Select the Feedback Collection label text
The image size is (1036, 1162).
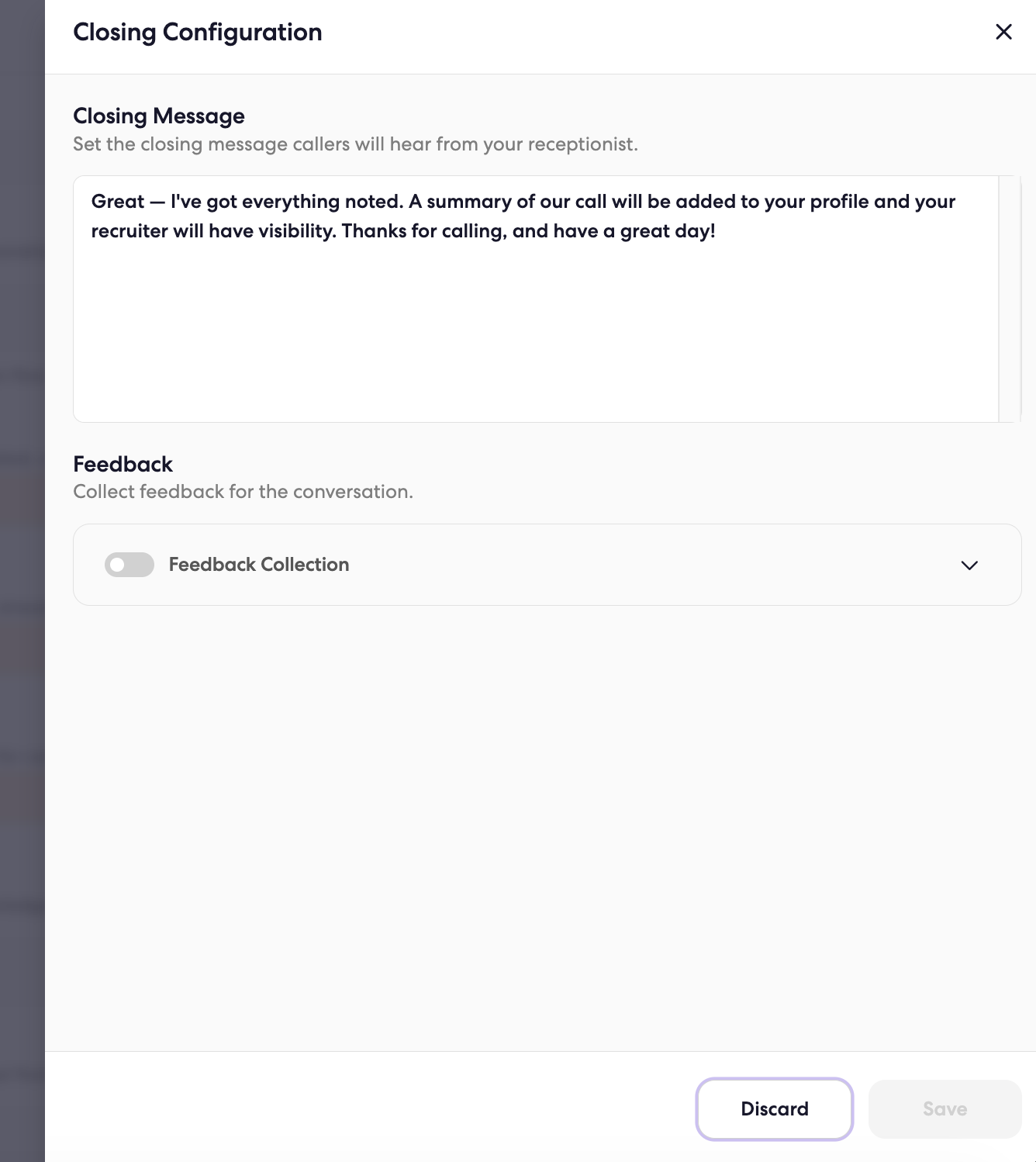click(259, 565)
